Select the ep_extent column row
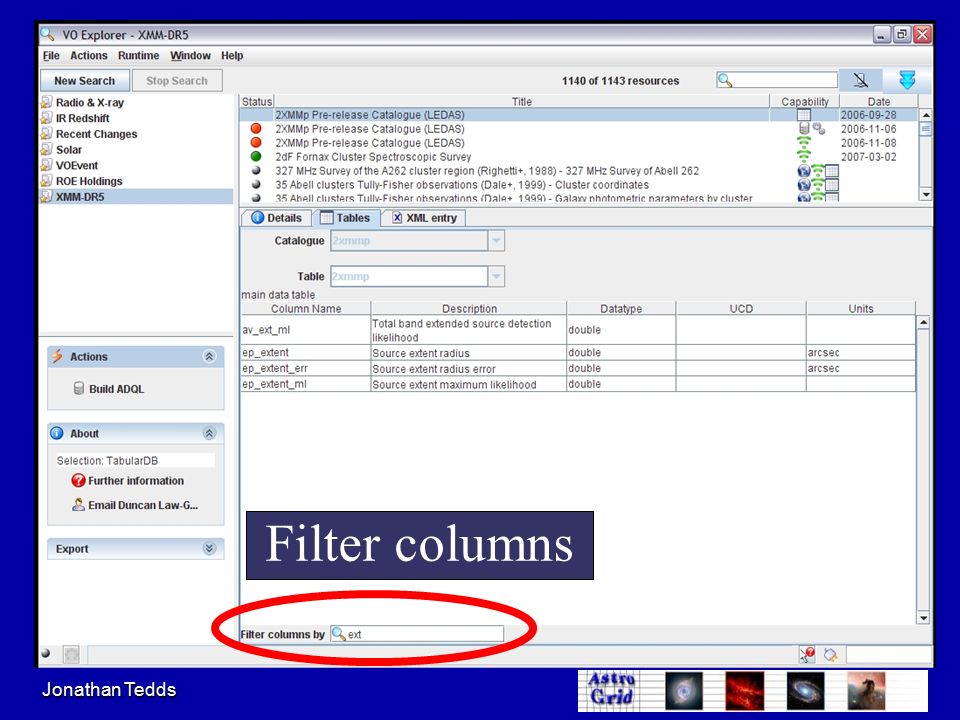Screen dimensions: 960x720 578,353
